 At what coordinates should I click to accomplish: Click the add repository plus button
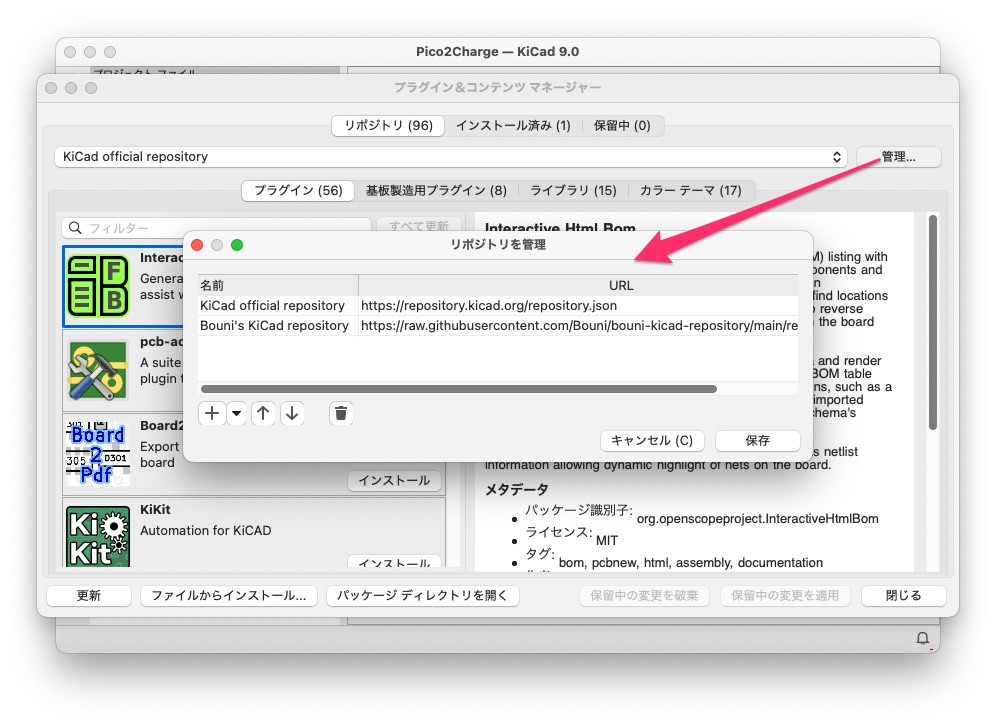[x=212, y=413]
